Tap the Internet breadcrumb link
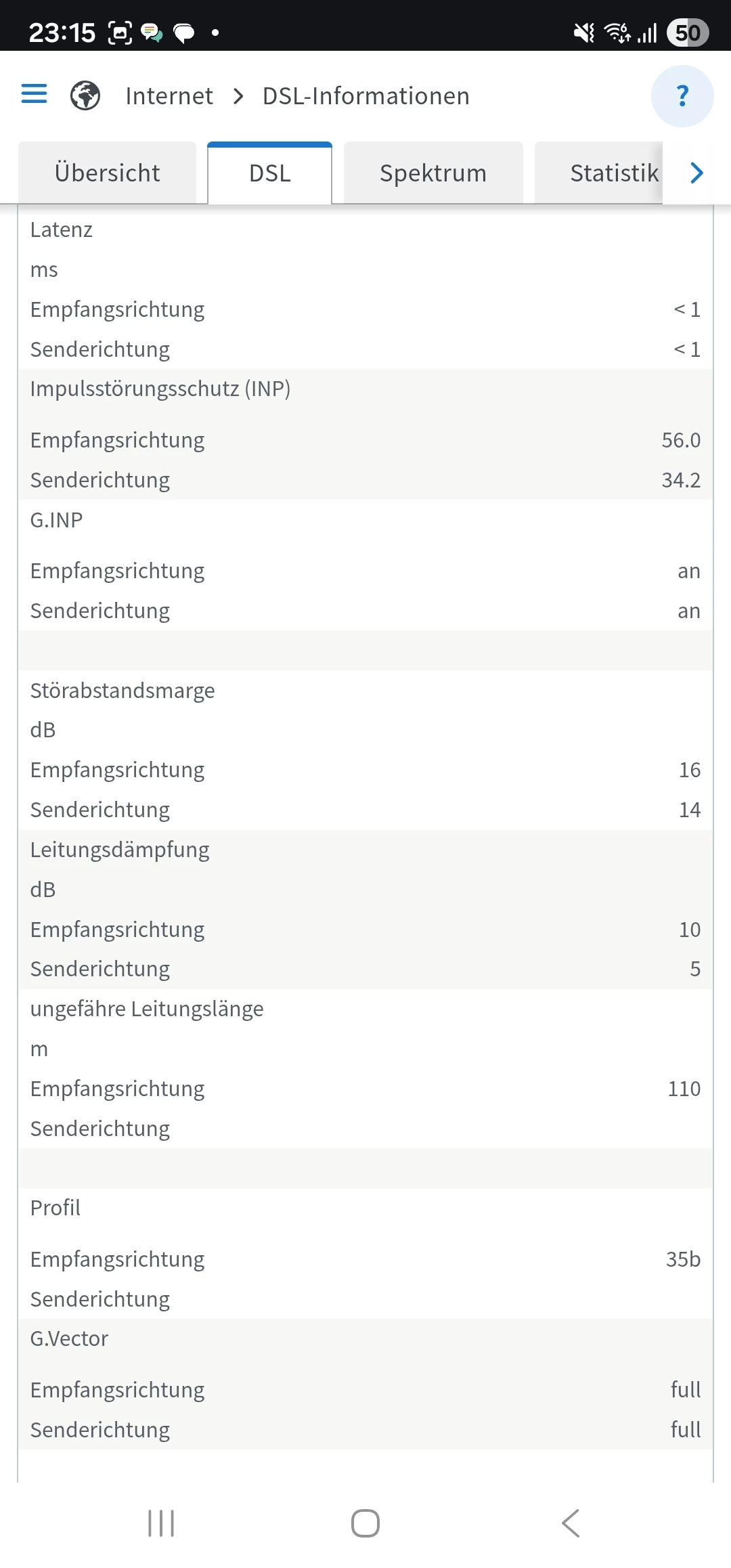This screenshot has width=731, height=1568. pyautogui.click(x=169, y=96)
